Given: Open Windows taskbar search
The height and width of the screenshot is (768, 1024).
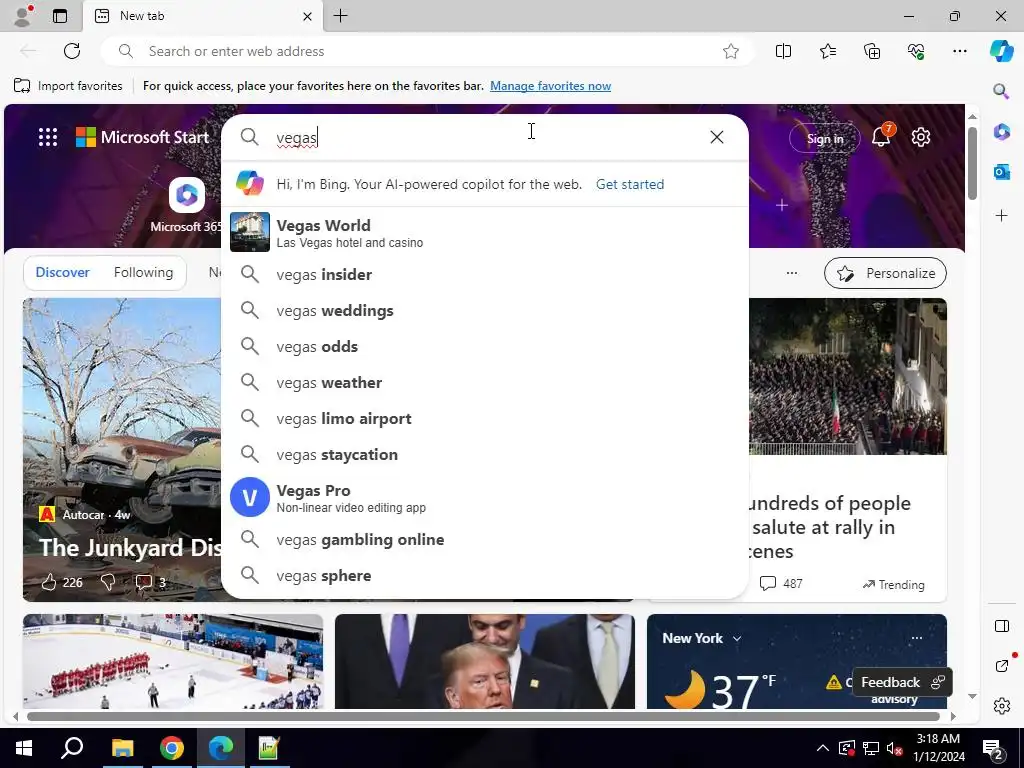Looking at the screenshot, I should [x=72, y=748].
